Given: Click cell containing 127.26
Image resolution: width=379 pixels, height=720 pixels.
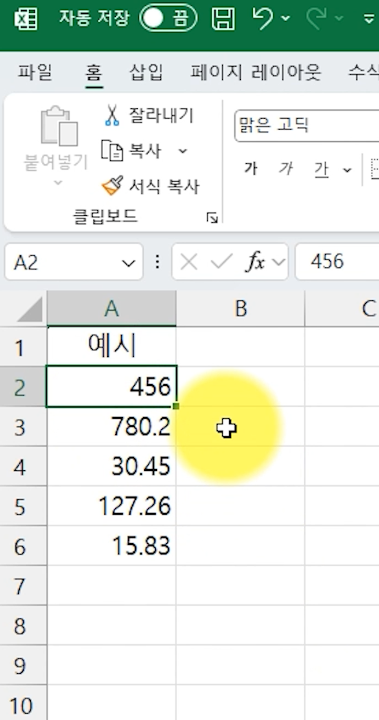Looking at the screenshot, I should tap(112, 506).
